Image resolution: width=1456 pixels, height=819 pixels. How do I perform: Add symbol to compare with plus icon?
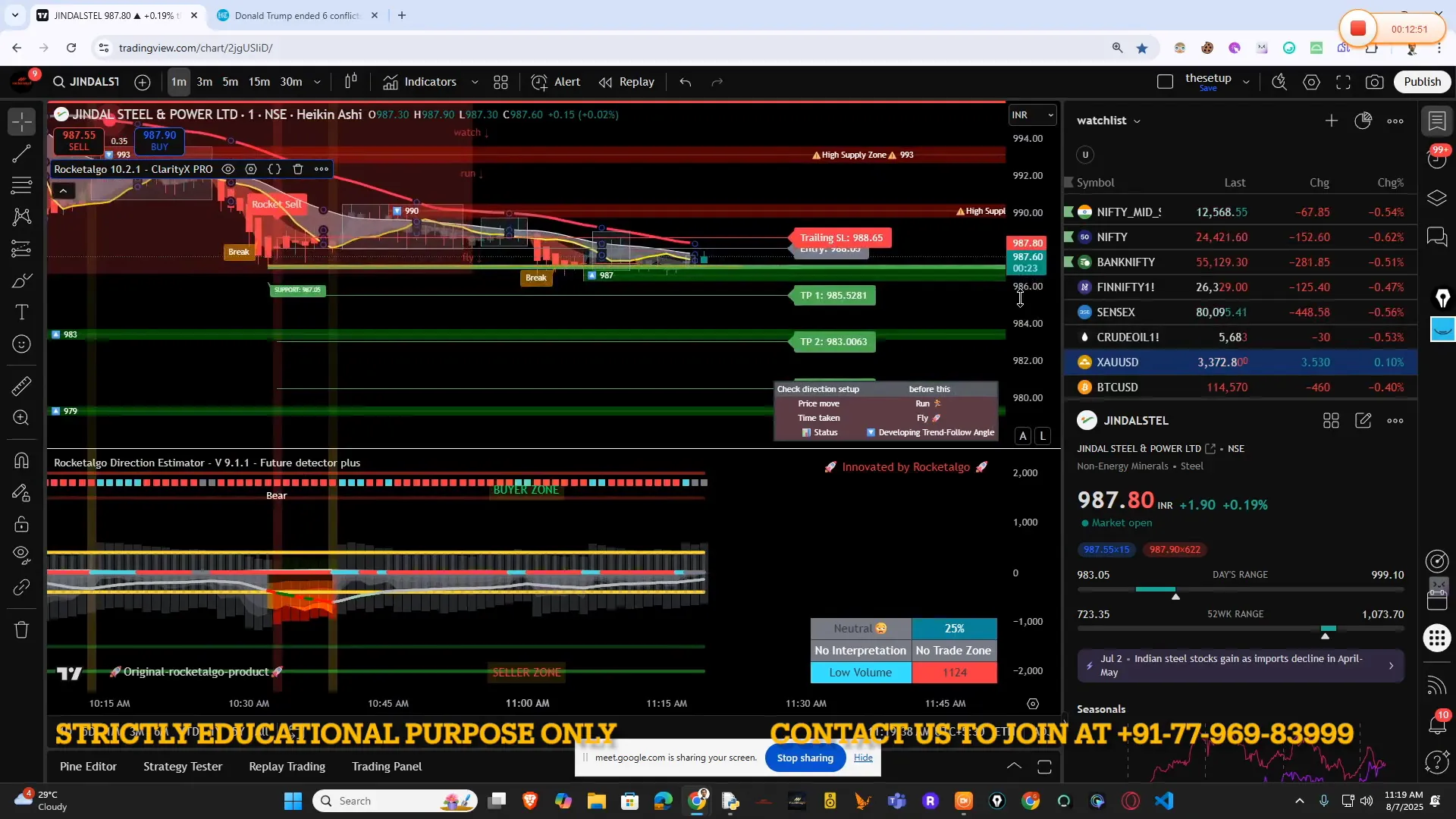[x=143, y=82]
